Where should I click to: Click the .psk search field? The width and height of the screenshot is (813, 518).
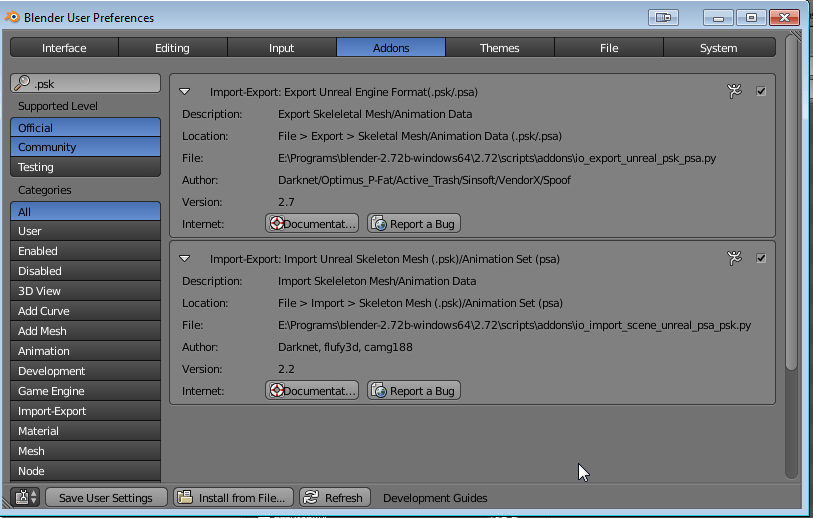(x=86, y=83)
